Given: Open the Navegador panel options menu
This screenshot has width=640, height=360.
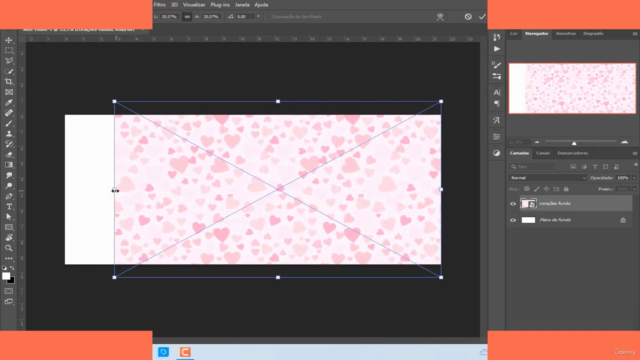Looking at the screenshot, I should point(635,34).
